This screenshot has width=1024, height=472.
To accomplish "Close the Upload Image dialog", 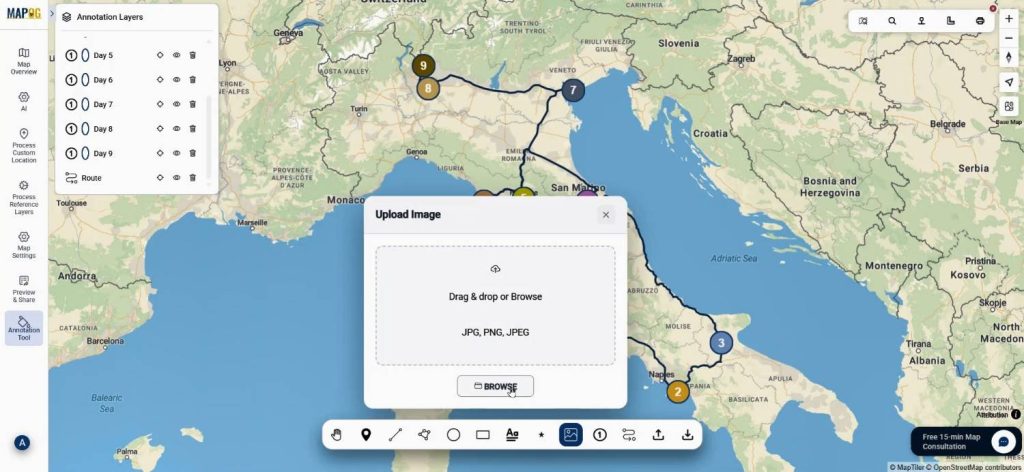I will 605,215.
